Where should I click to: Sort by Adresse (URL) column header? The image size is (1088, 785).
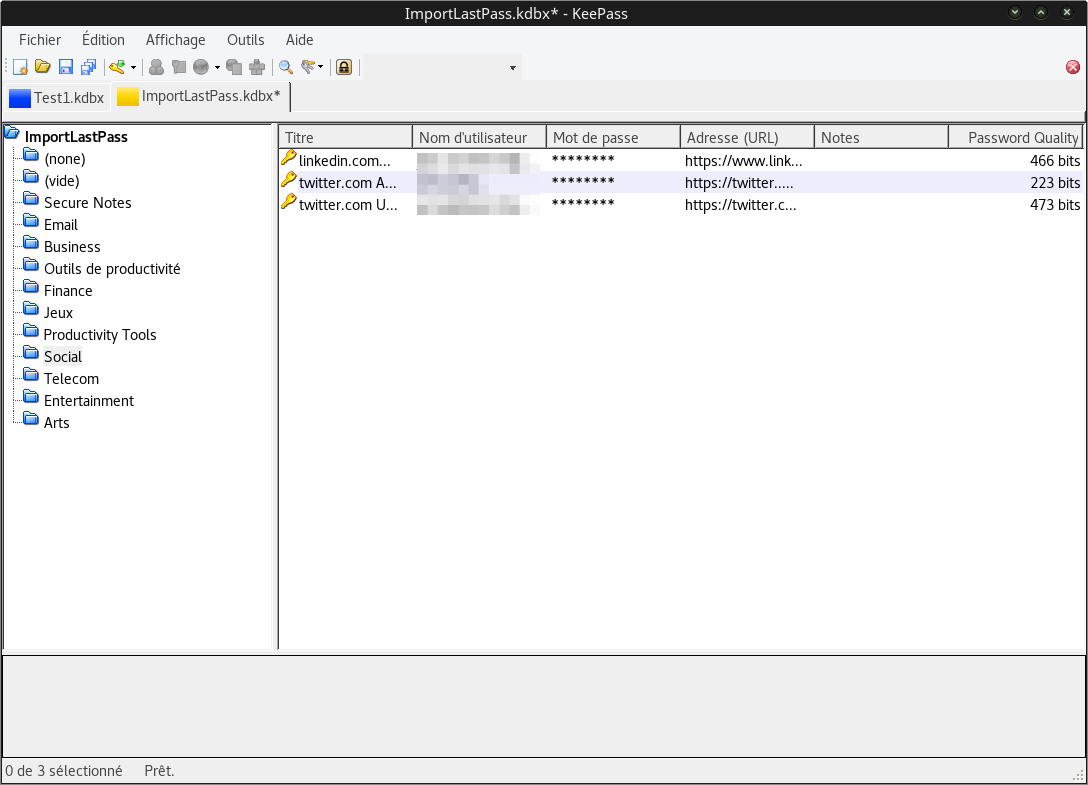click(747, 137)
